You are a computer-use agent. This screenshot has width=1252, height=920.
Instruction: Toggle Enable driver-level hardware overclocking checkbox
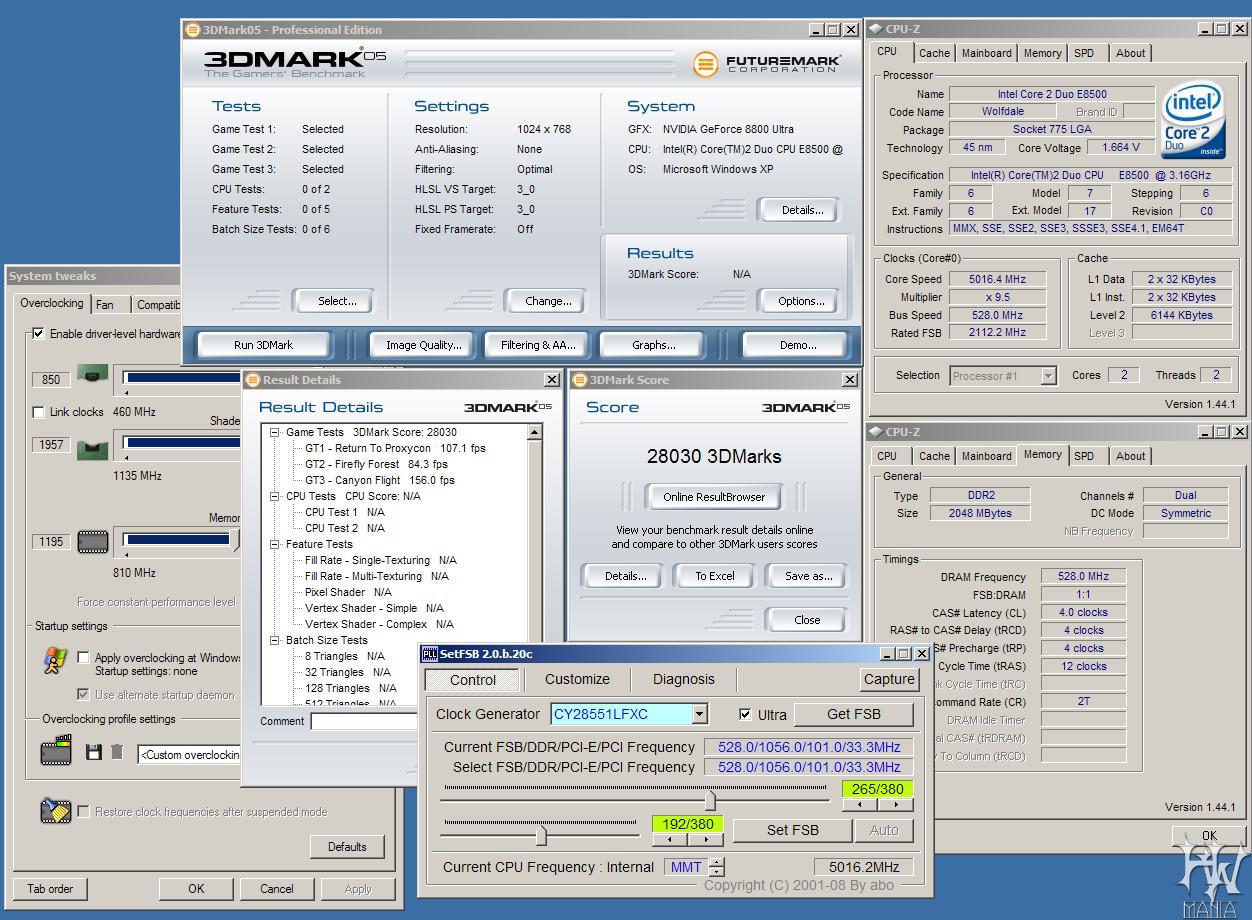tap(38, 334)
